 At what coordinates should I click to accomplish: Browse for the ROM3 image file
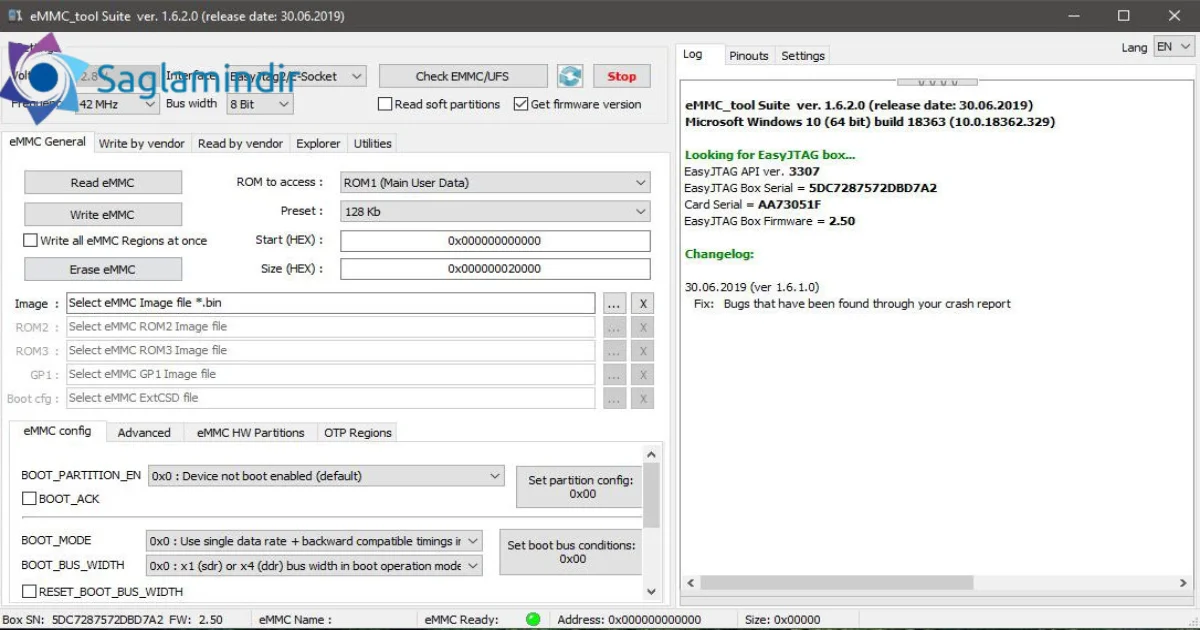click(x=615, y=351)
